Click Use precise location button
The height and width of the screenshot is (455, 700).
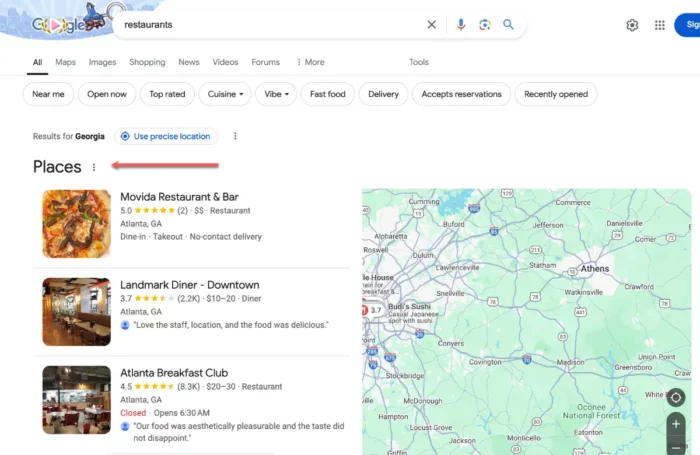pos(166,136)
